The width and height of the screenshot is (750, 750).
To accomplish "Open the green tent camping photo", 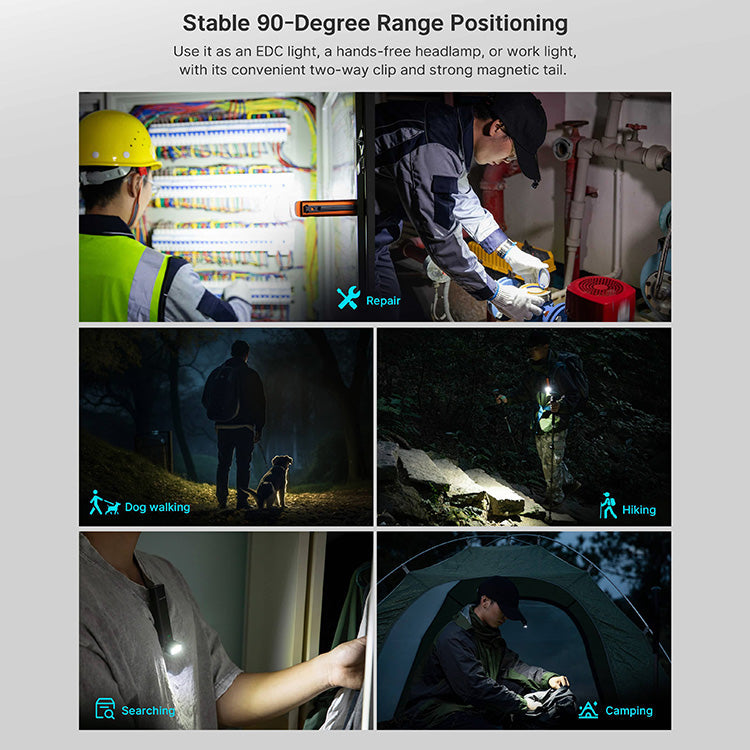I will (x=523, y=630).
